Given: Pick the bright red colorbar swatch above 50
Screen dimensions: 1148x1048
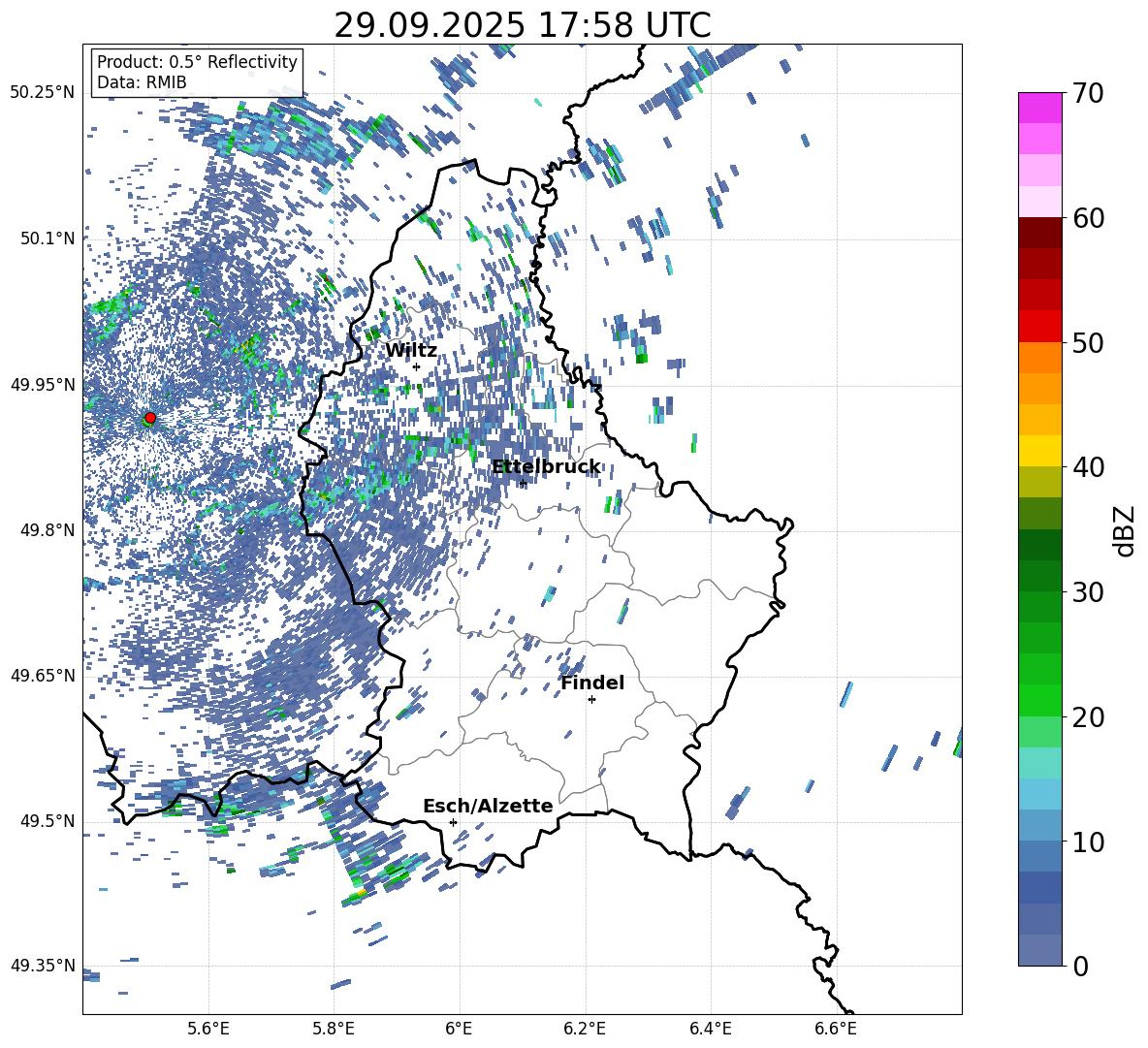Looking at the screenshot, I should 1039,327.
